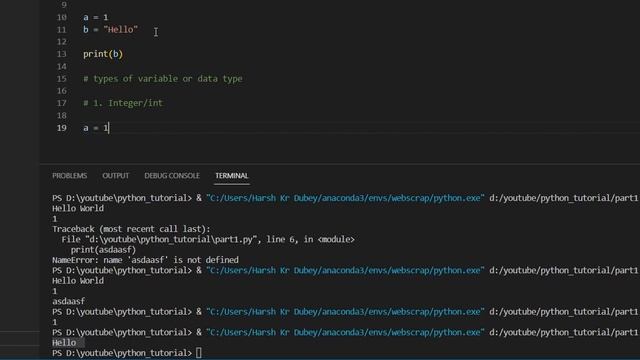Click the print(b) statement on line 13

point(103,54)
